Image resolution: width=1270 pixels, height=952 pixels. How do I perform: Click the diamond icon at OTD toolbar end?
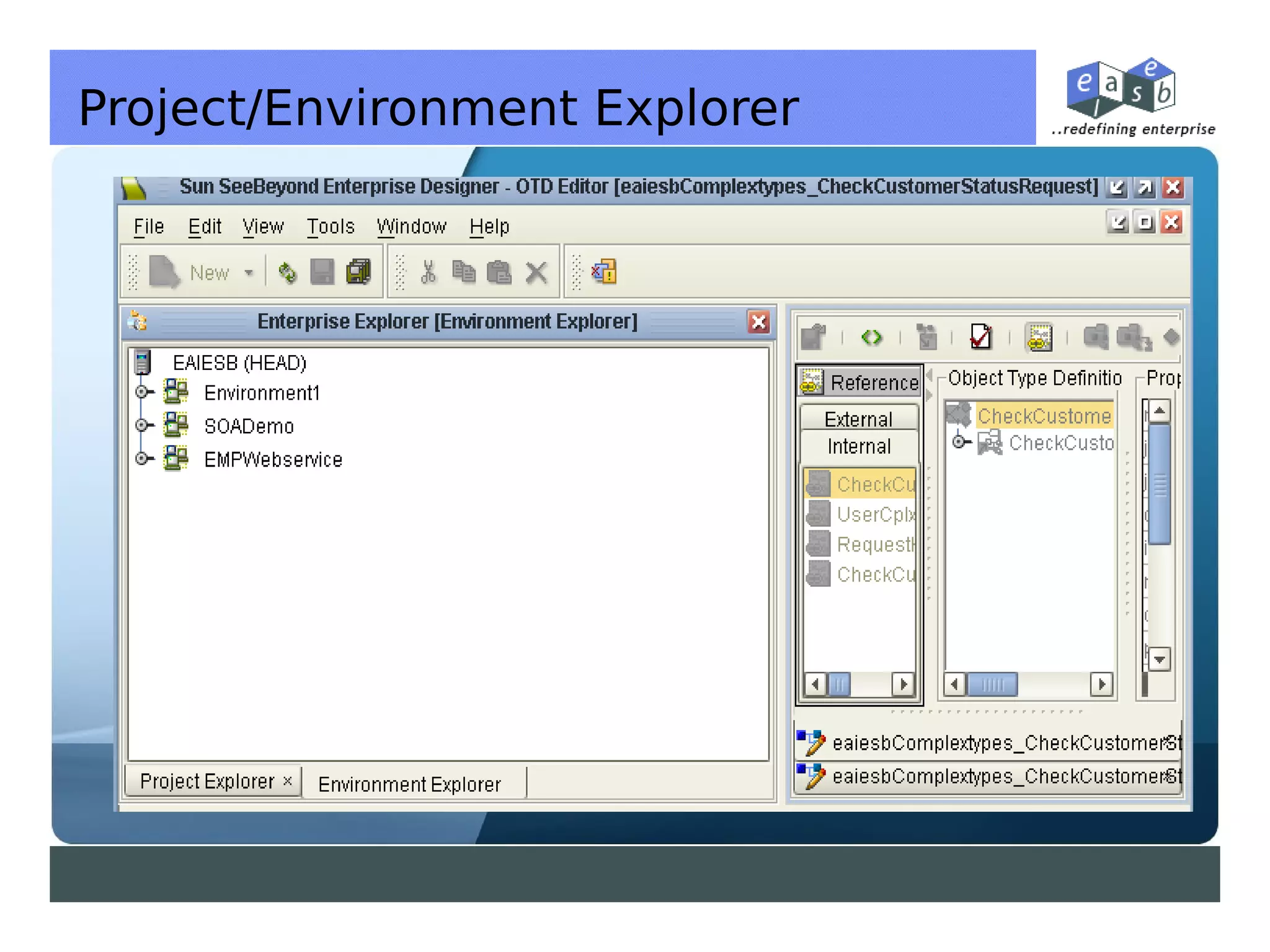coord(1171,337)
